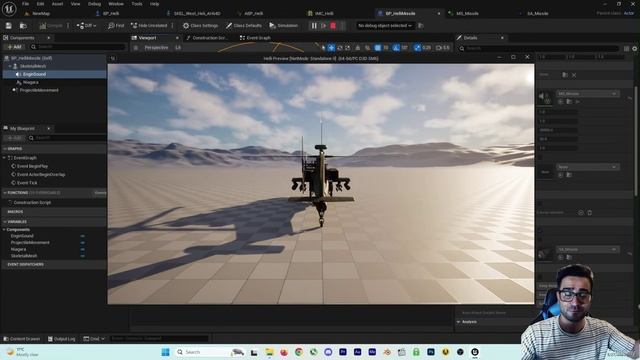Pause the running simulation
Image resolution: width=640 pixels, height=360 pixels.
[314, 26]
